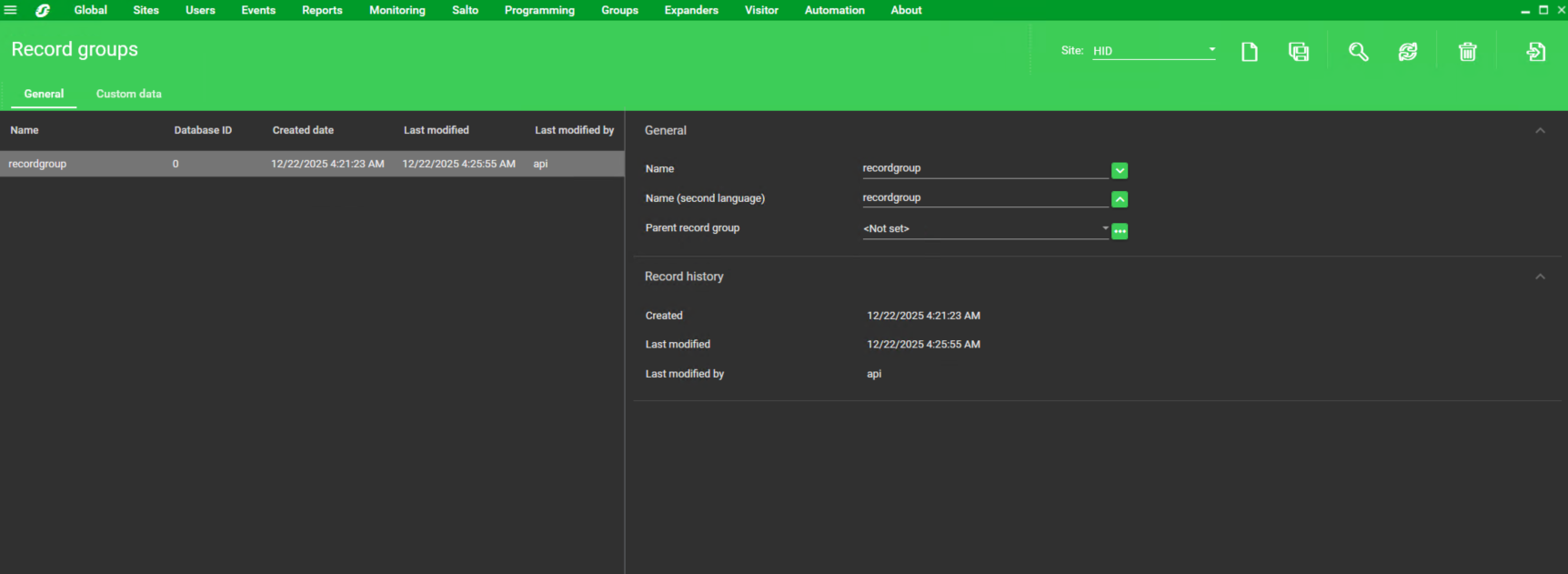Click the api cell in the list
Viewport: 1568px width, 574px height.
point(540,164)
